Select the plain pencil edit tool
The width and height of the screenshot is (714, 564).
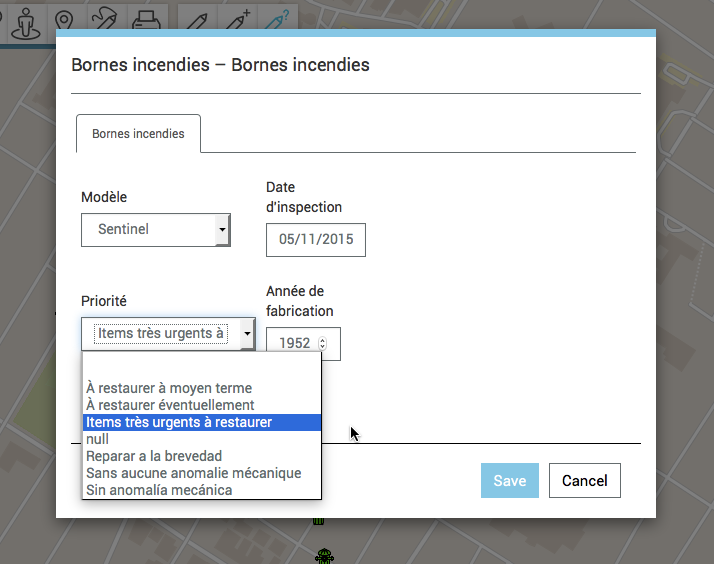197,21
